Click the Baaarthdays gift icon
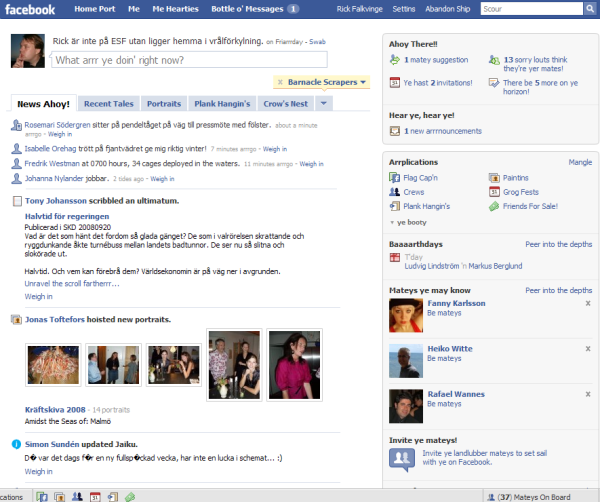The image size is (600, 502). coord(395,258)
